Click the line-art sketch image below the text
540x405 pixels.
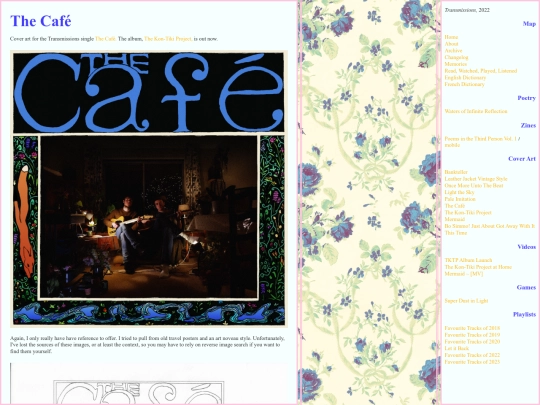tap(149, 383)
